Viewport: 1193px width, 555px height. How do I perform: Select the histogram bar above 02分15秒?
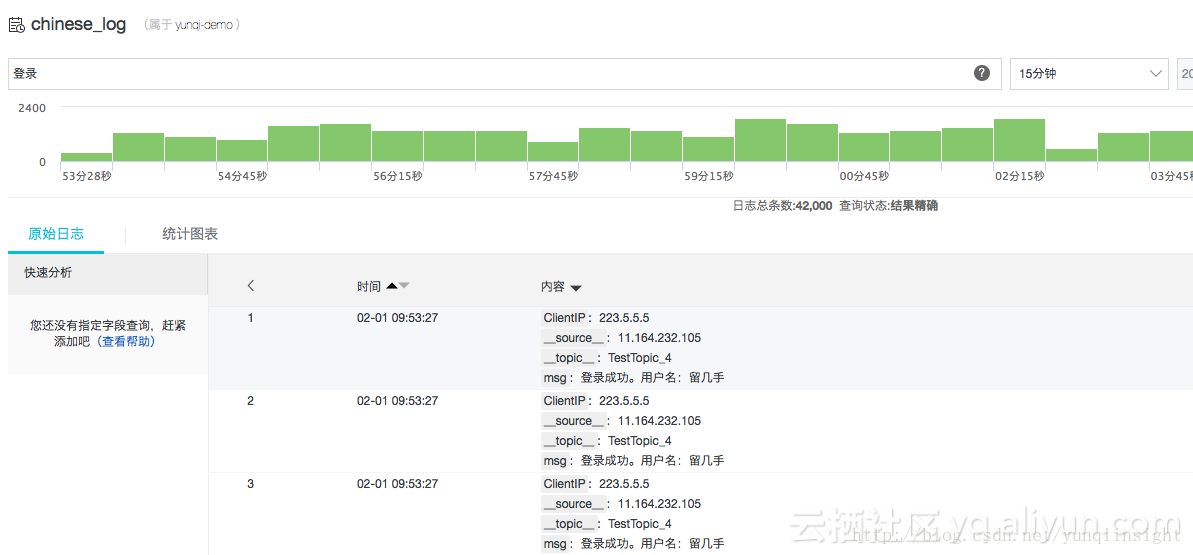[x=1019, y=140]
